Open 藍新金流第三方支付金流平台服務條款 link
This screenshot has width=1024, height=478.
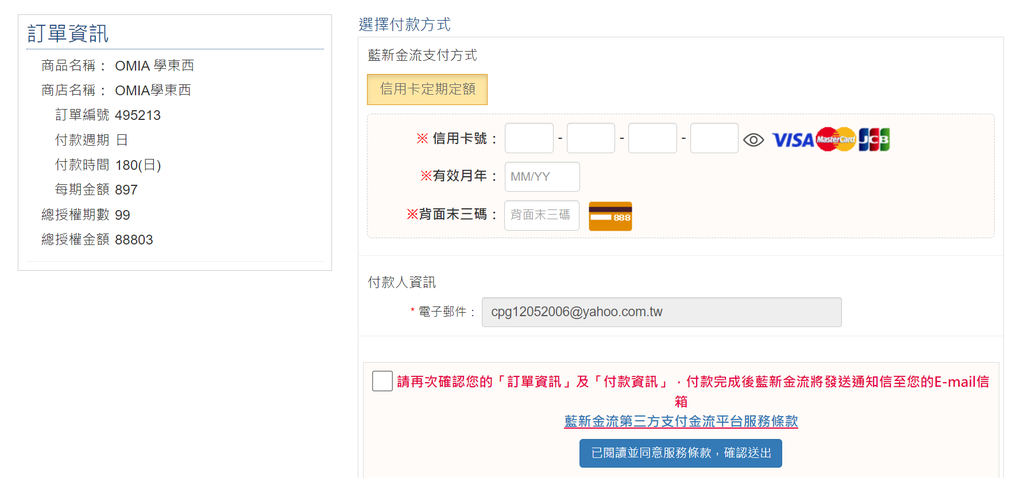(x=681, y=422)
